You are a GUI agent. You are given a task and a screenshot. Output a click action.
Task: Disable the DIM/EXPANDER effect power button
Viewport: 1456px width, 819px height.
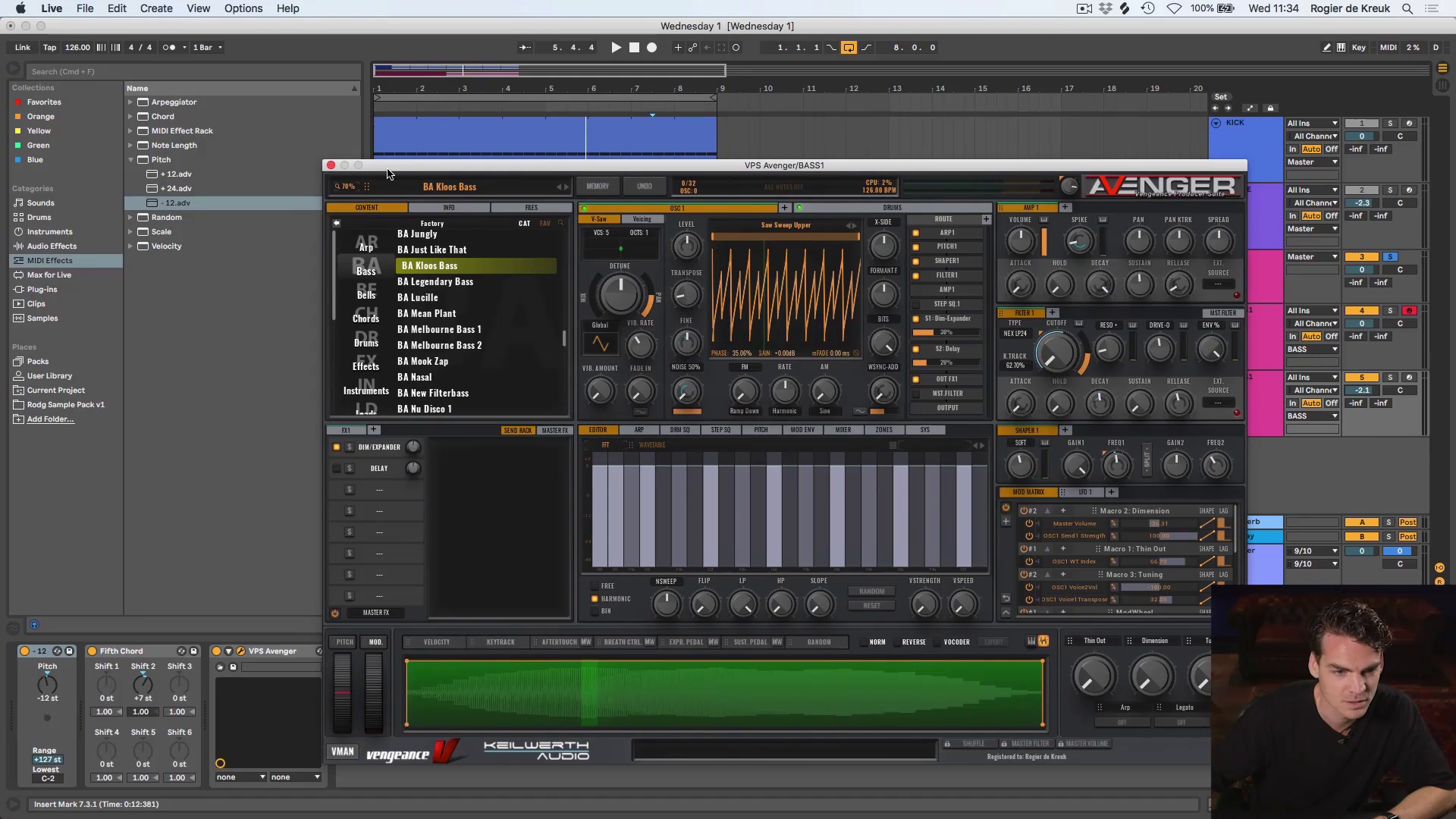336,447
